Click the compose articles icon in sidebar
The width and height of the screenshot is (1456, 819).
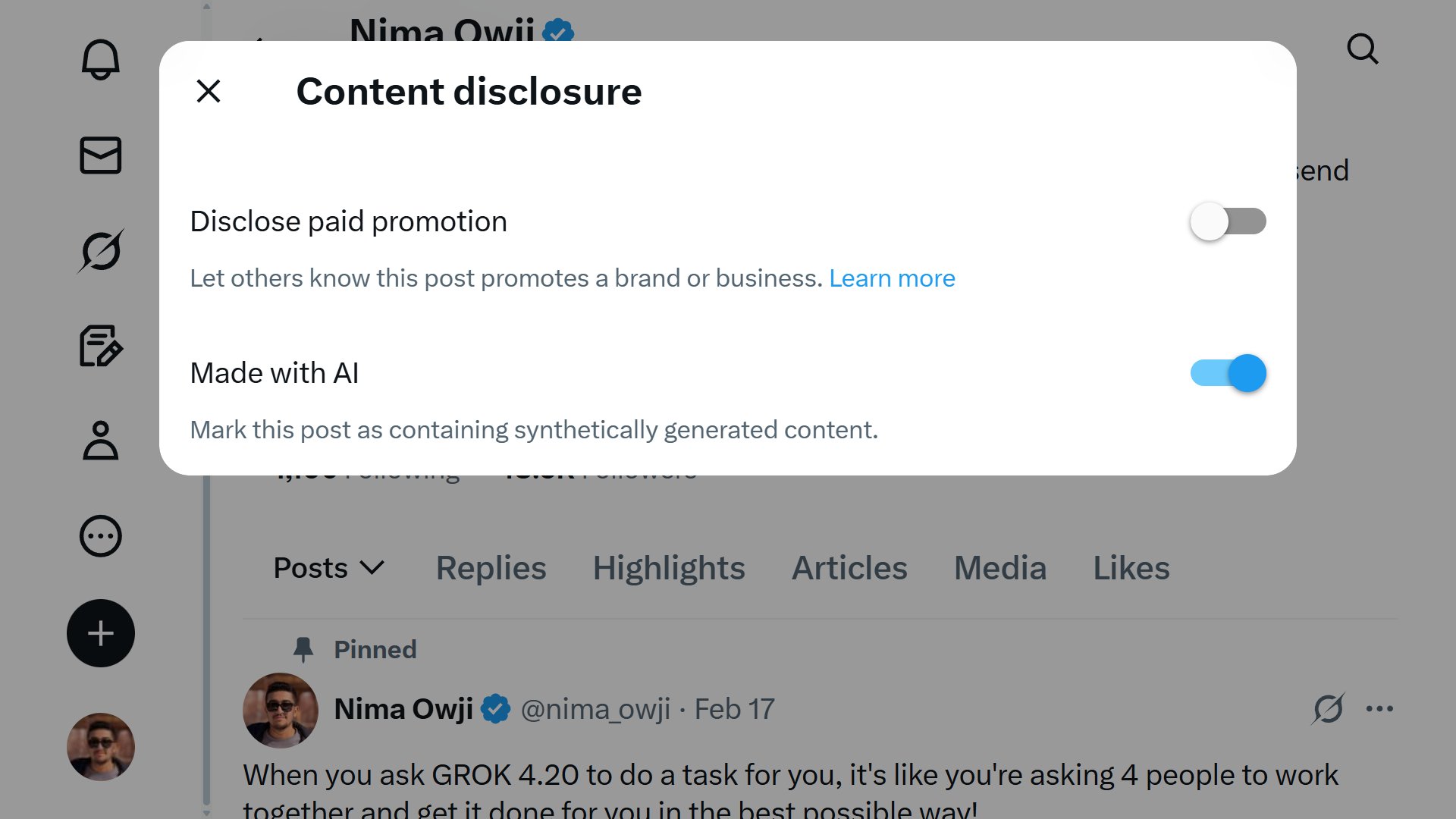point(100,347)
